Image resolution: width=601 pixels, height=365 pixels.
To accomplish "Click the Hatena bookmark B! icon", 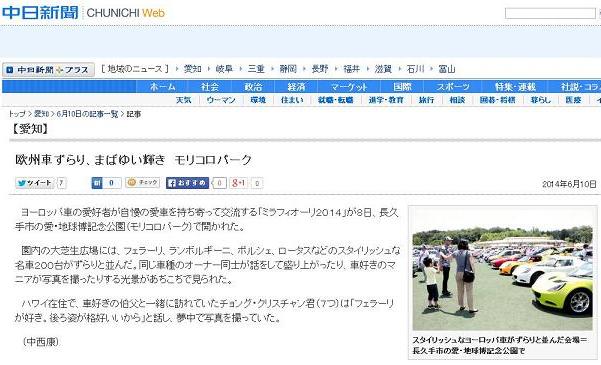I will click(x=97, y=183).
